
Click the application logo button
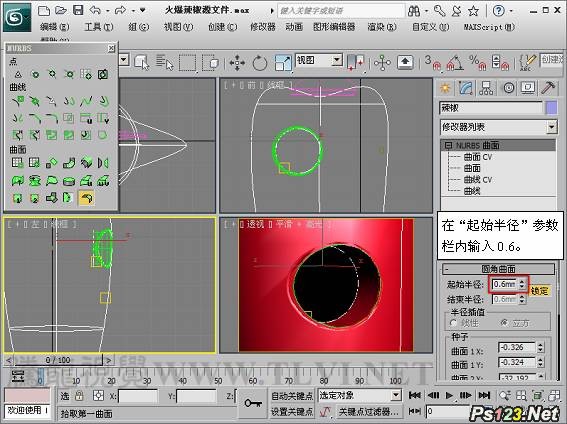tap(17, 17)
